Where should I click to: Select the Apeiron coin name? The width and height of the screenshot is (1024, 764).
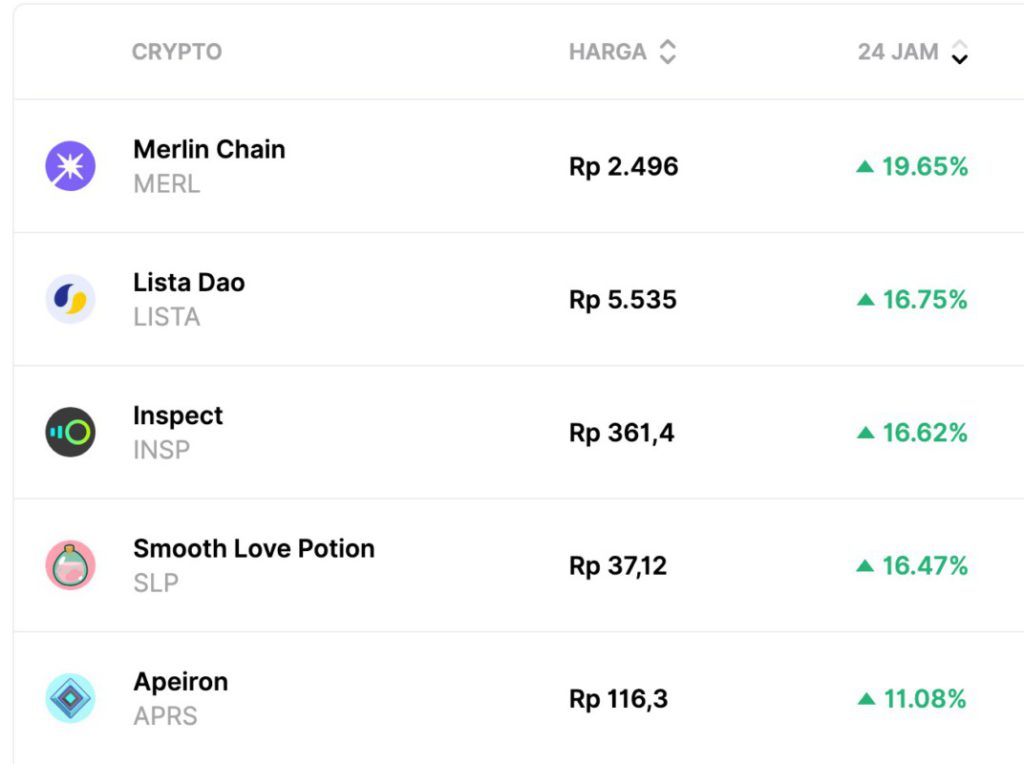(x=181, y=682)
